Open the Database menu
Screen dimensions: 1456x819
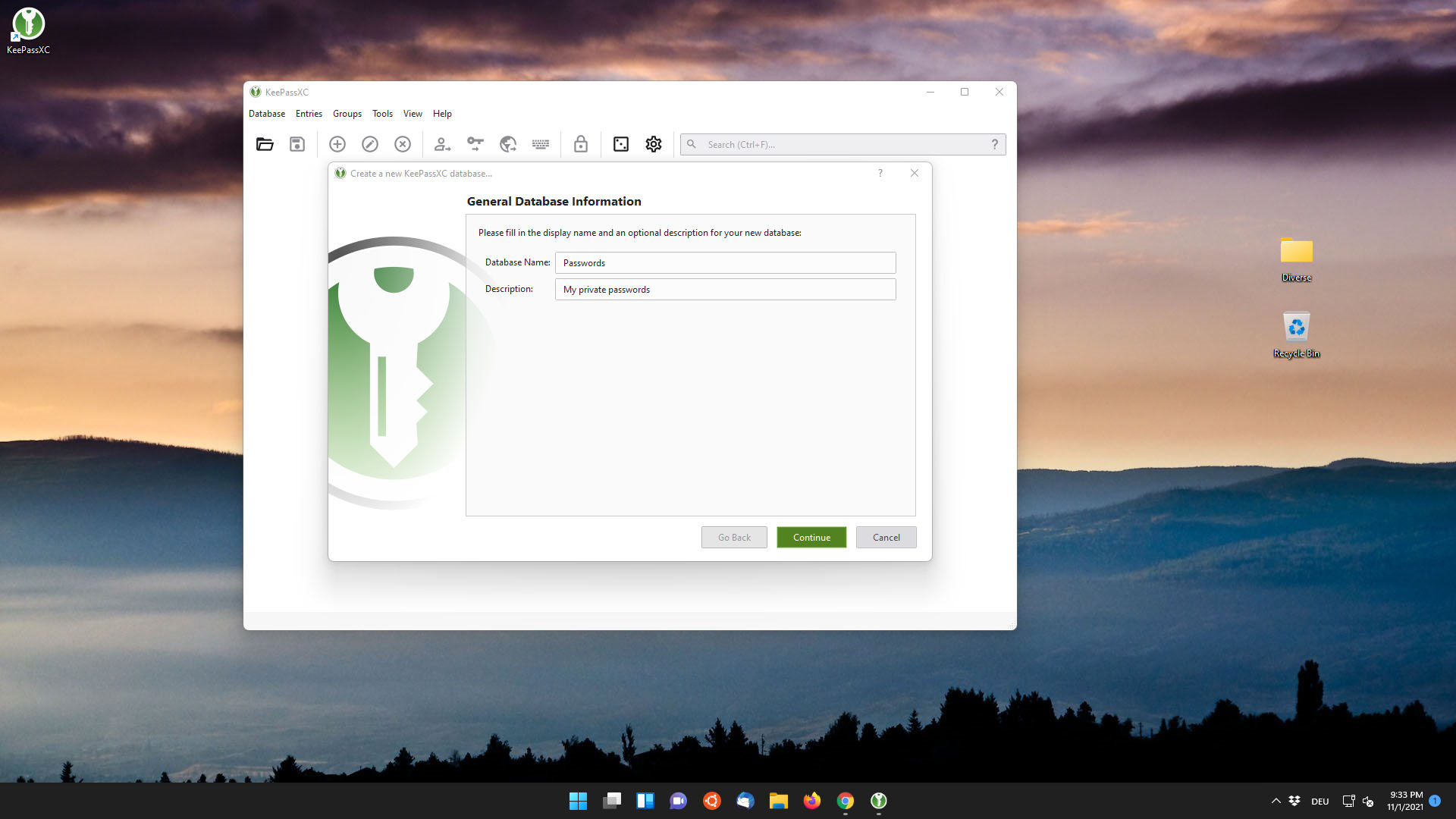coord(267,114)
